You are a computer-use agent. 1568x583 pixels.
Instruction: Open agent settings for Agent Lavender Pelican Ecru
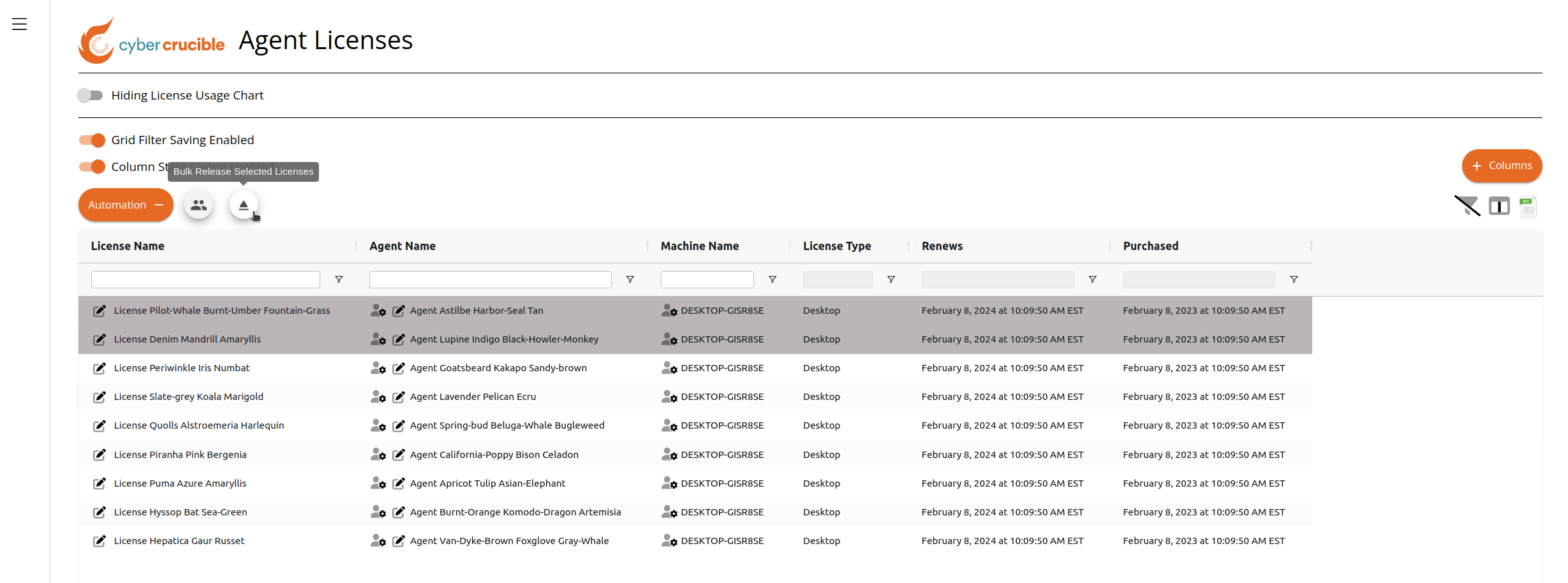[x=378, y=397]
